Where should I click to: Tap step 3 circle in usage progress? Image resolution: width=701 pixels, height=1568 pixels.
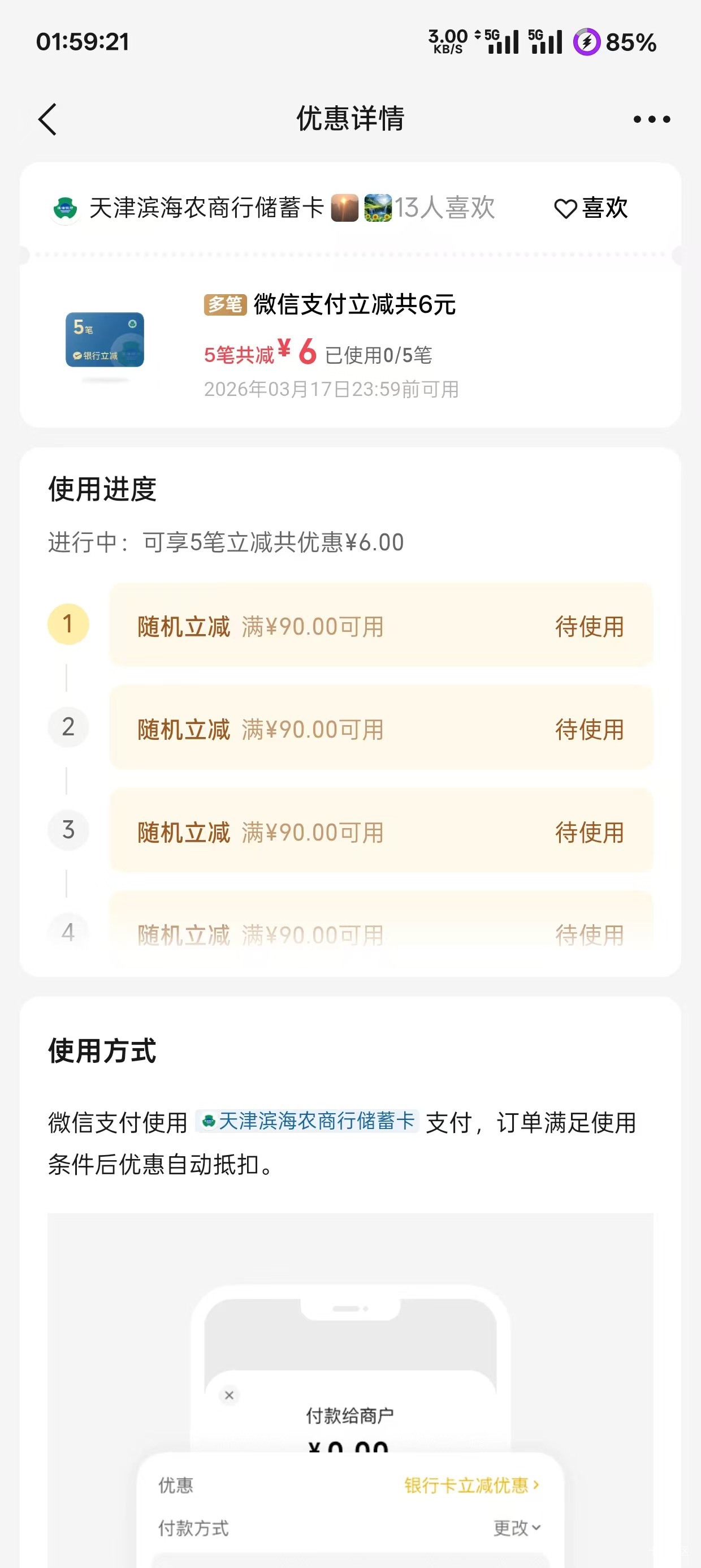68,830
